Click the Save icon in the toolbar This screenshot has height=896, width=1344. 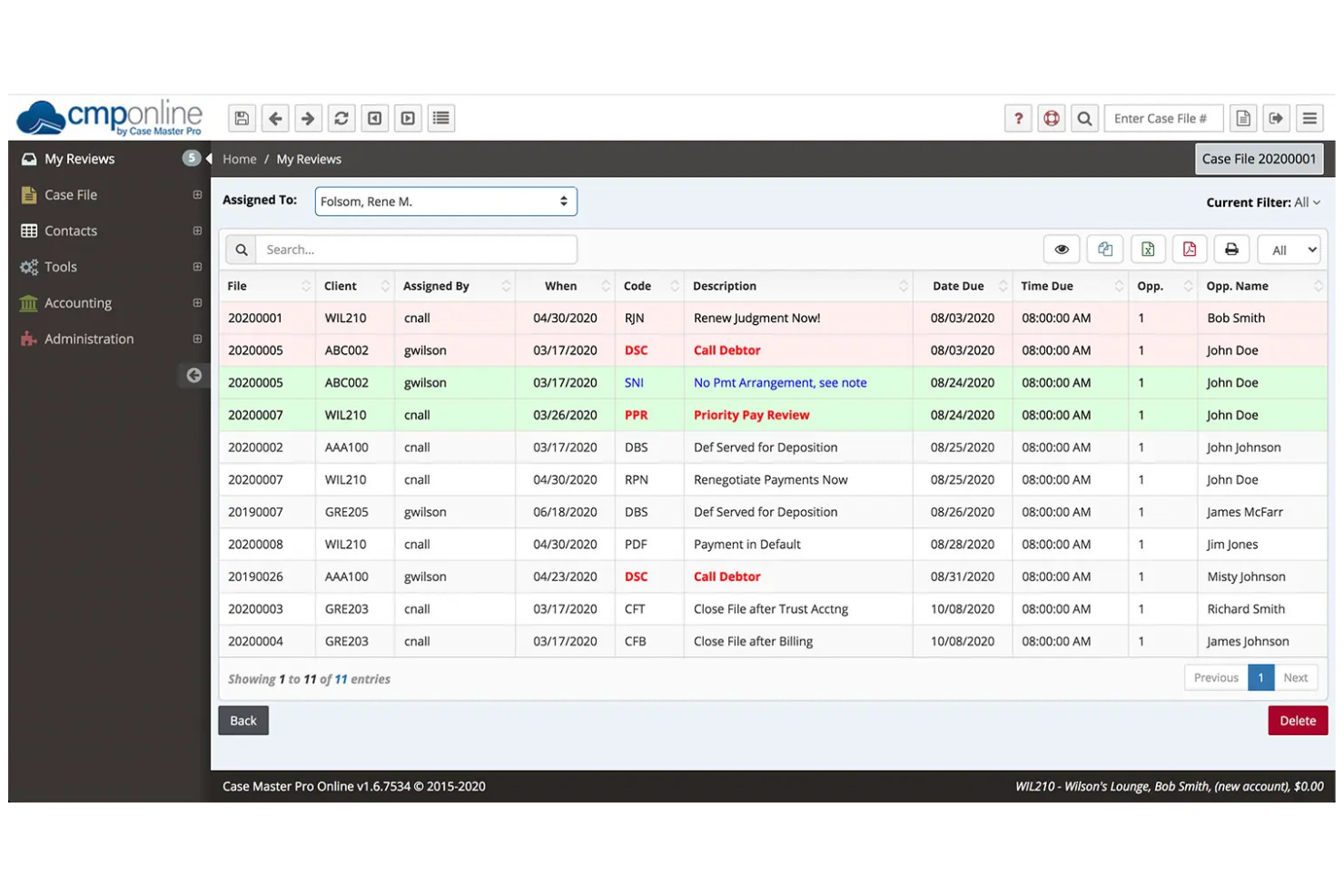(241, 117)
